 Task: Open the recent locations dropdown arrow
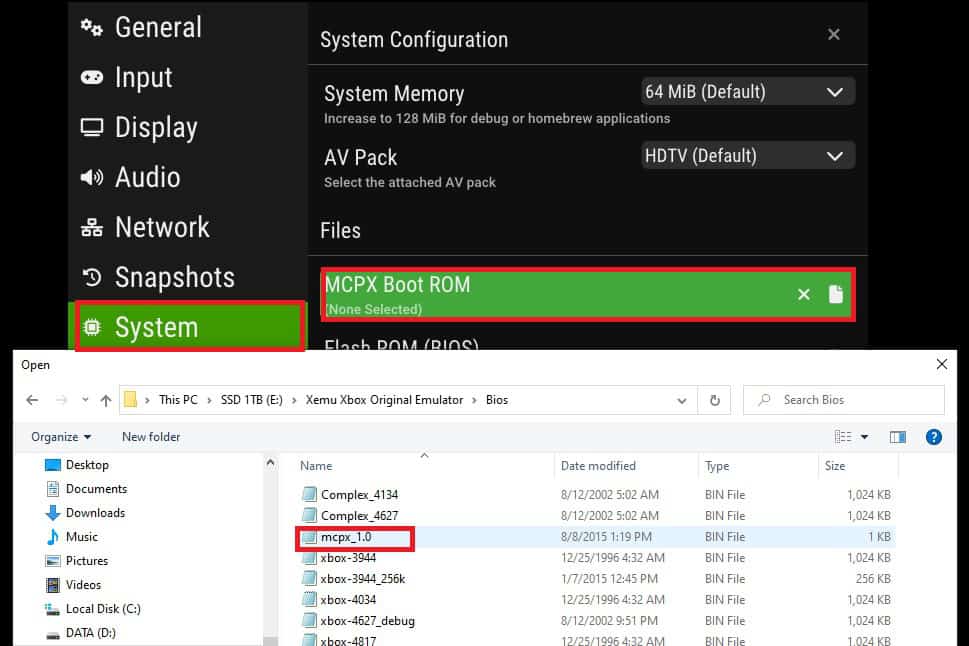tap(85, 400)
